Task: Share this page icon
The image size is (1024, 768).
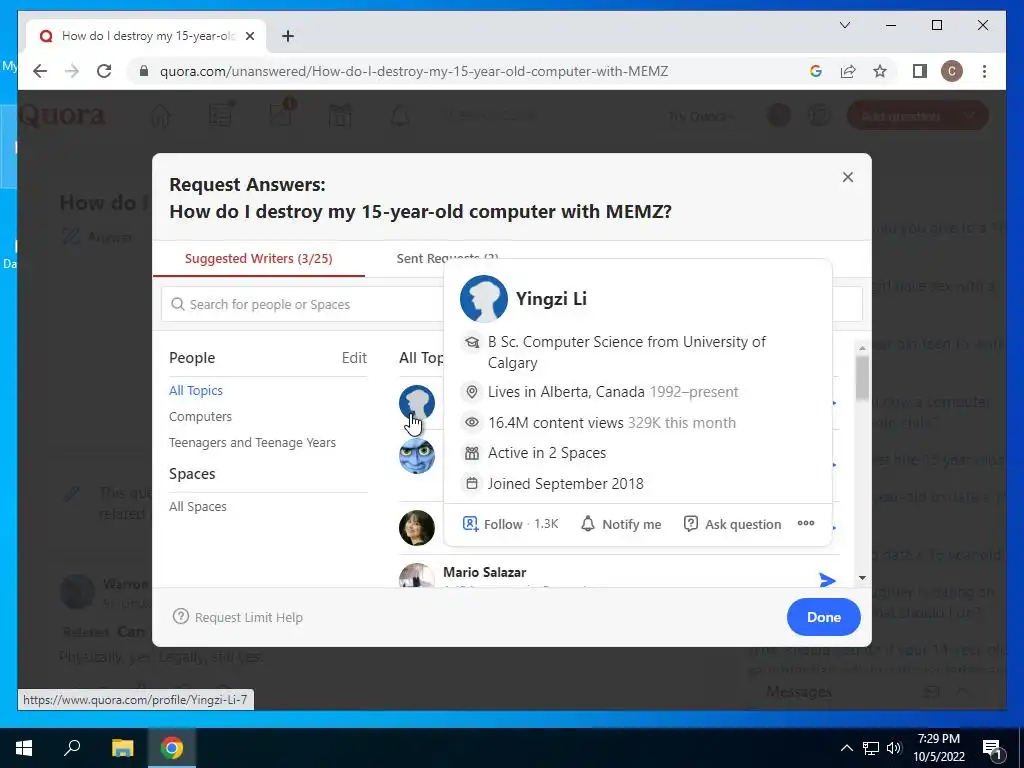Action: click(848, 71)
